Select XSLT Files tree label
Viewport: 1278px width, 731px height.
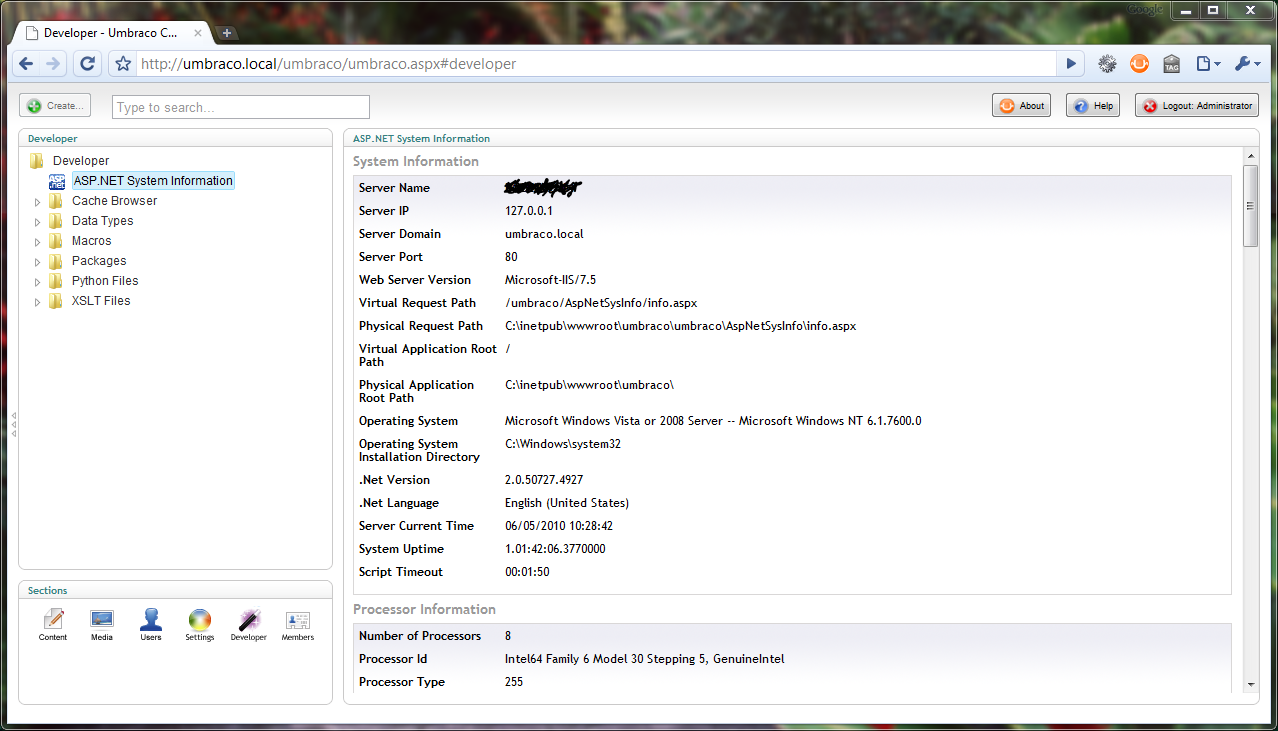click(x=101, y=301)
